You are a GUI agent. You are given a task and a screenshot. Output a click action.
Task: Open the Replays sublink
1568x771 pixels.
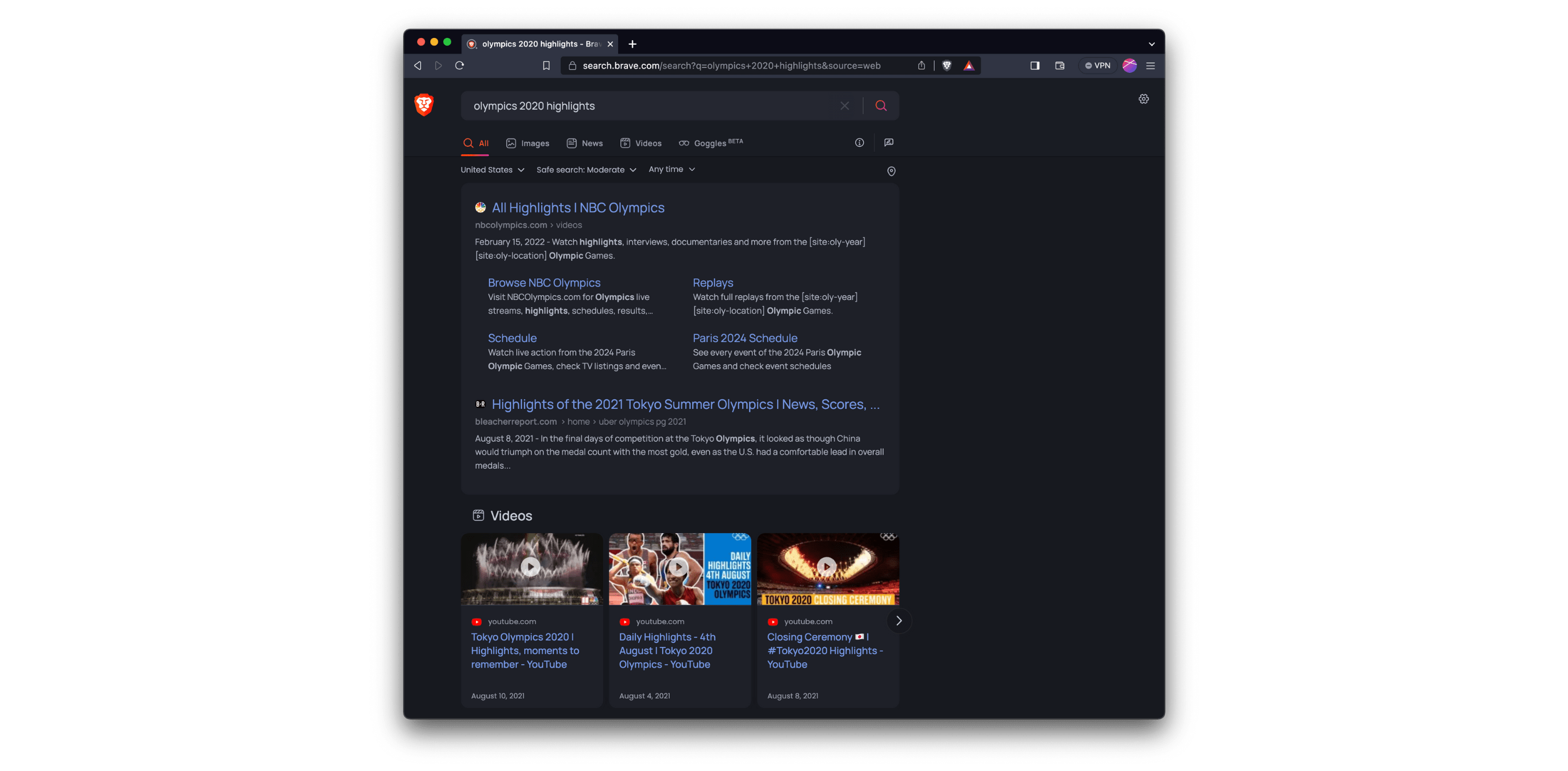(713, 283)
